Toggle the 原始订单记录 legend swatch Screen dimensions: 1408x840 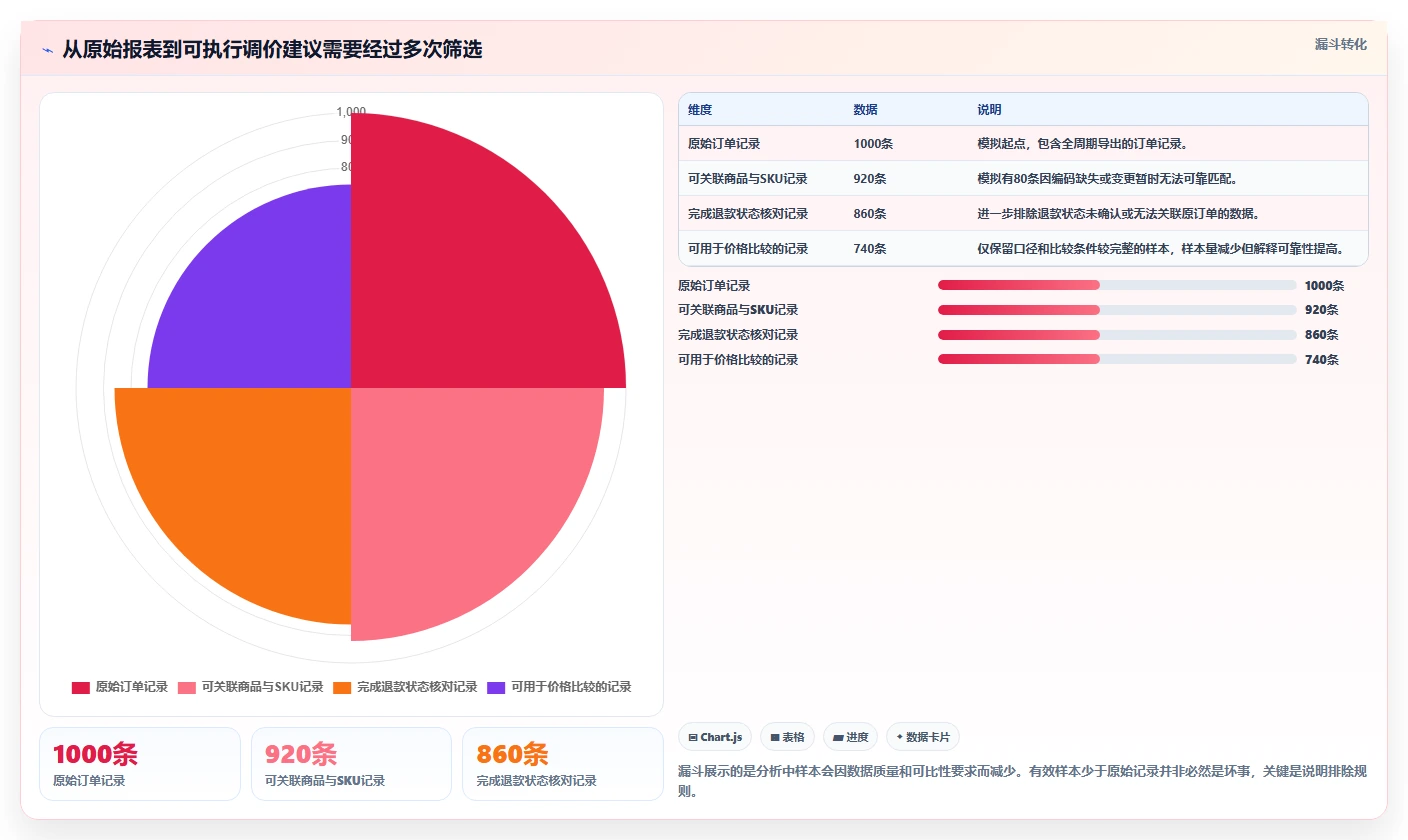tap(81, 687)
